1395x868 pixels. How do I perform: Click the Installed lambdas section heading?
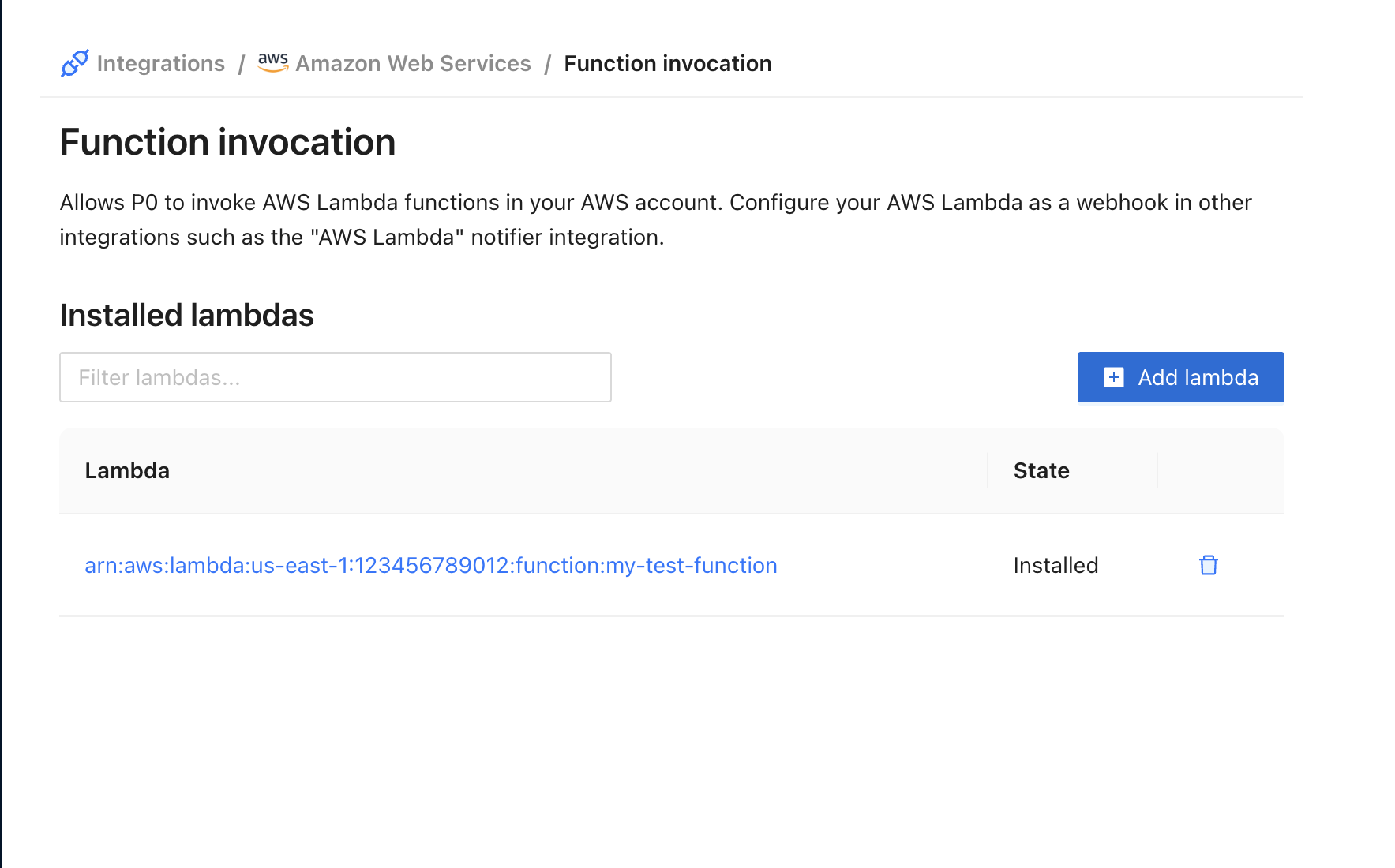(186, 315)
